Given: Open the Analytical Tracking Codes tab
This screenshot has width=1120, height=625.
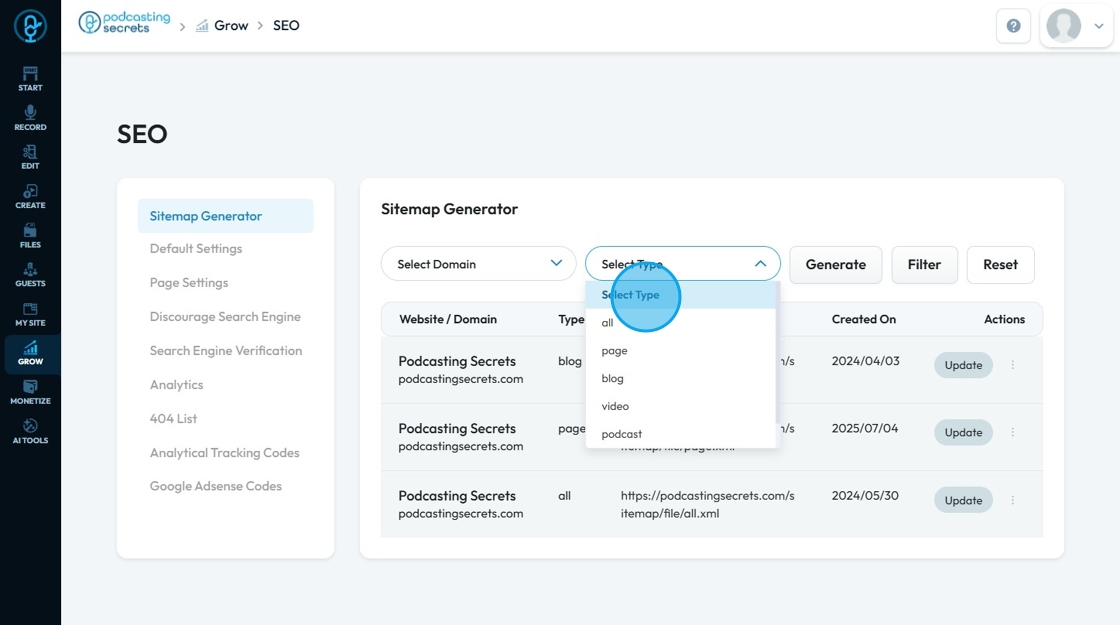Looking at the screenshot, I should click(x=225, y=453).
